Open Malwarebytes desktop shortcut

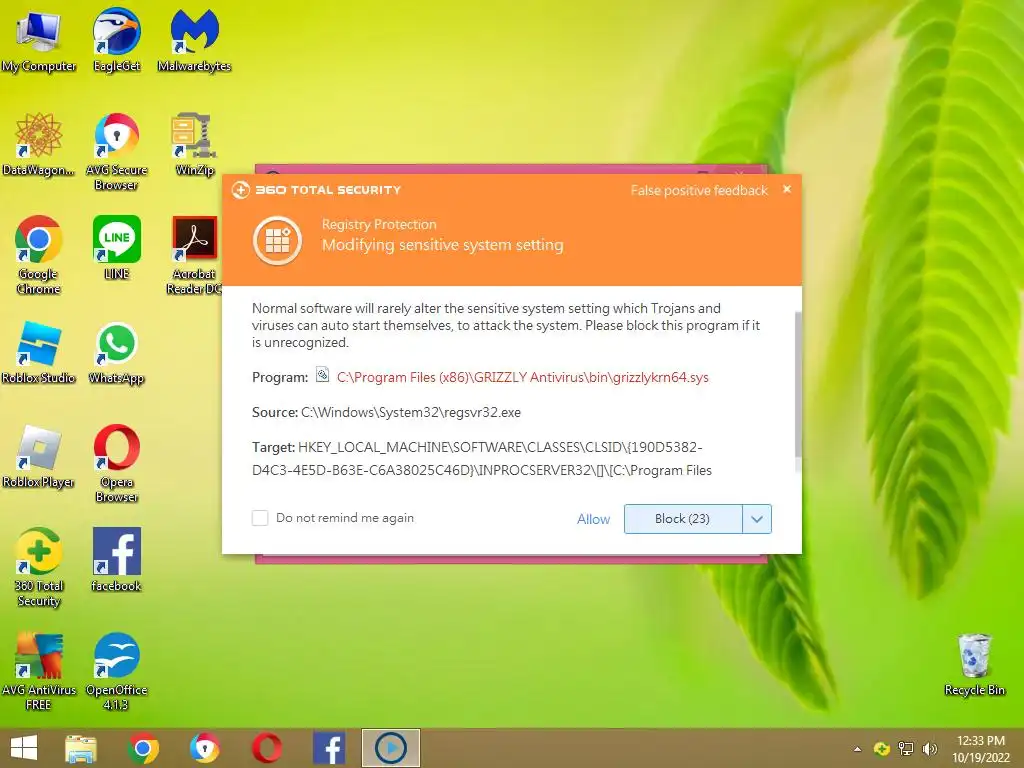(x=194, y=40)
